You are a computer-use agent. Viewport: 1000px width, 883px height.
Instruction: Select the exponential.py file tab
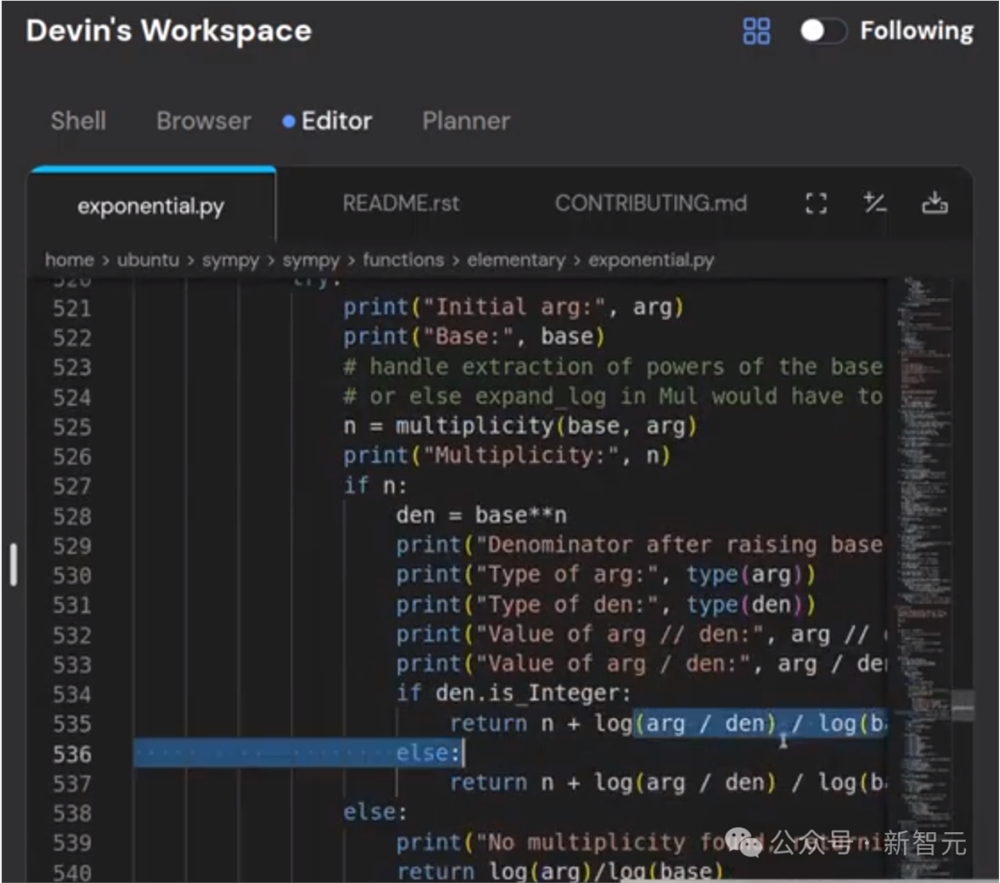click(x=151, y=206)
